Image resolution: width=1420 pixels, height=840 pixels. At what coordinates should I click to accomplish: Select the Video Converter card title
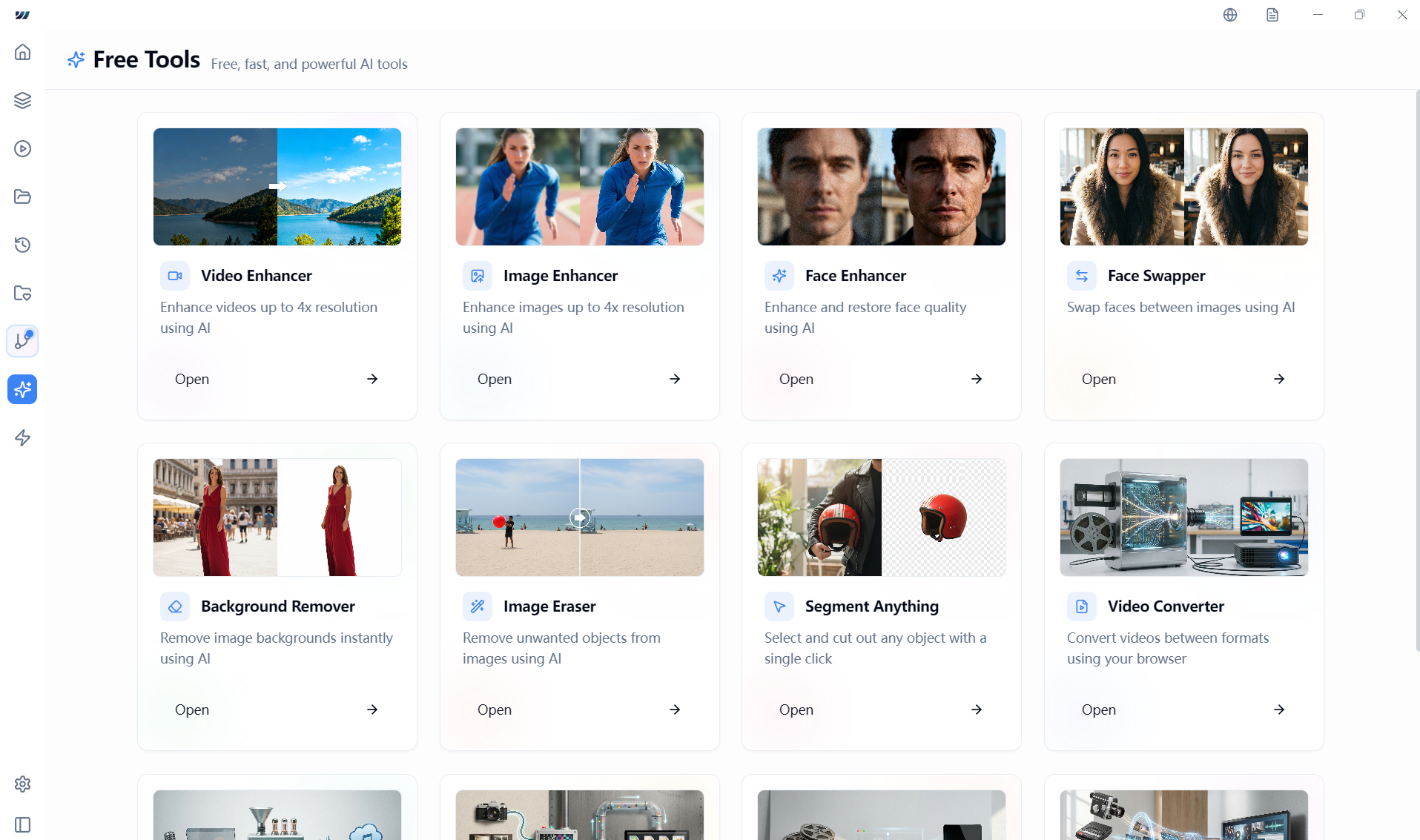click(1165, 606)
